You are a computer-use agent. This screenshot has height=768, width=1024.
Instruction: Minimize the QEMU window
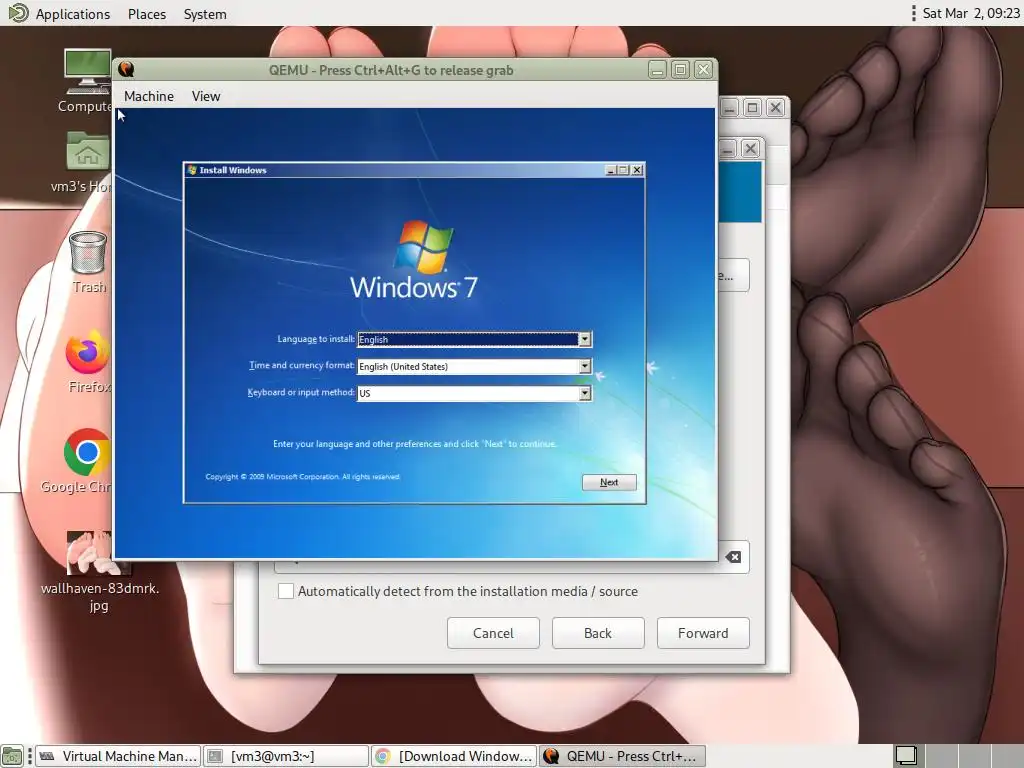657,69
